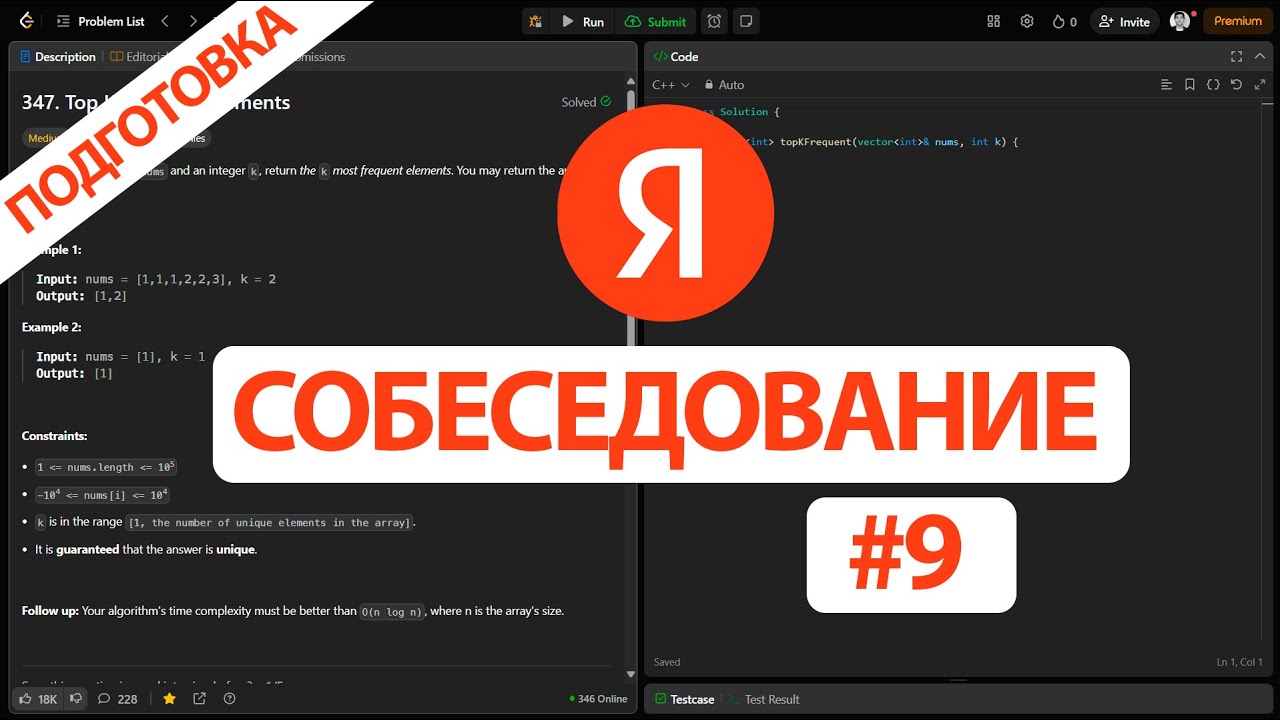Bookmark the code with bookmark icon

pyautogui.click(x=1190, y=85)
